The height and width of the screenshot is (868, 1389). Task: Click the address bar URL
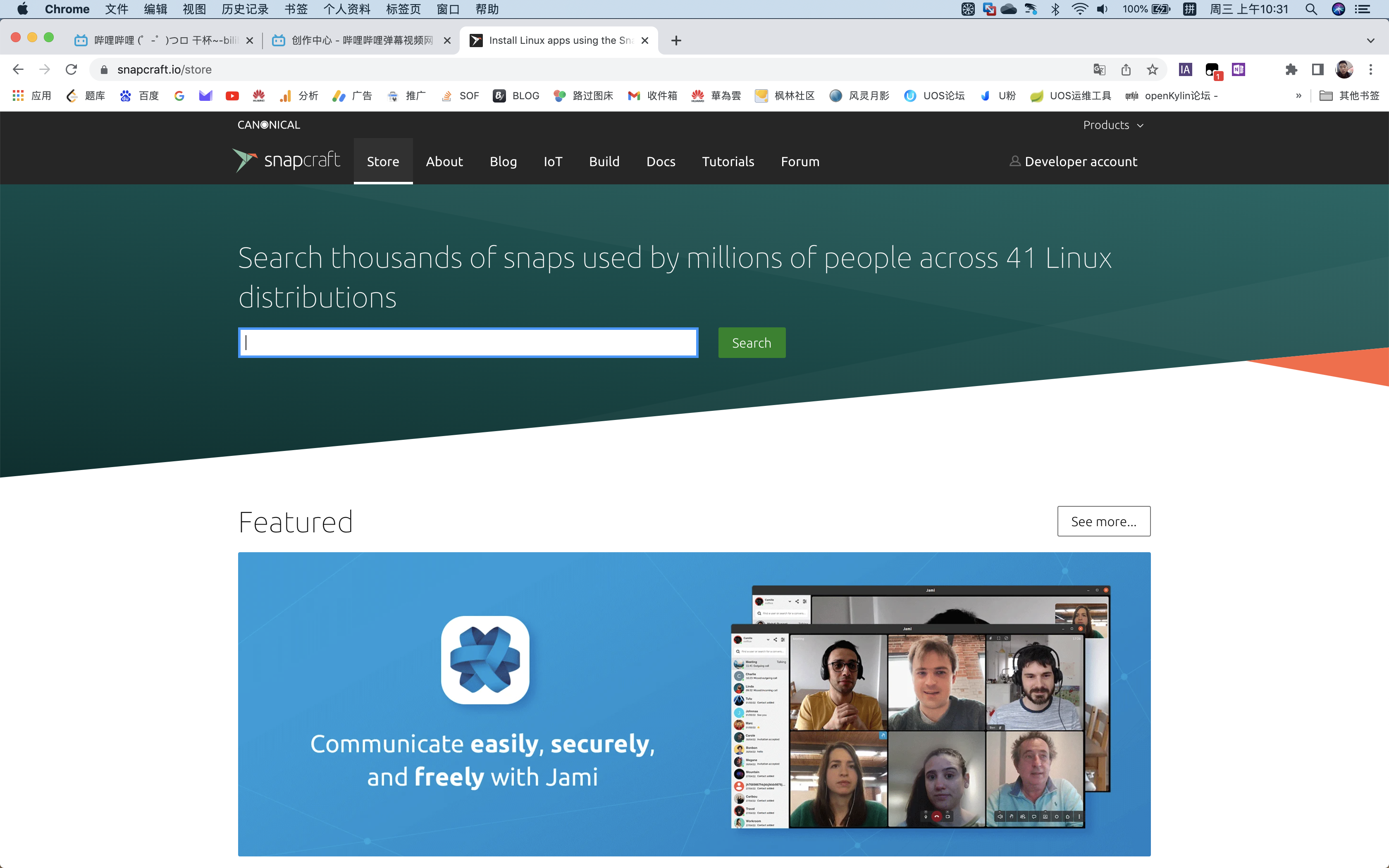[164, 69]
